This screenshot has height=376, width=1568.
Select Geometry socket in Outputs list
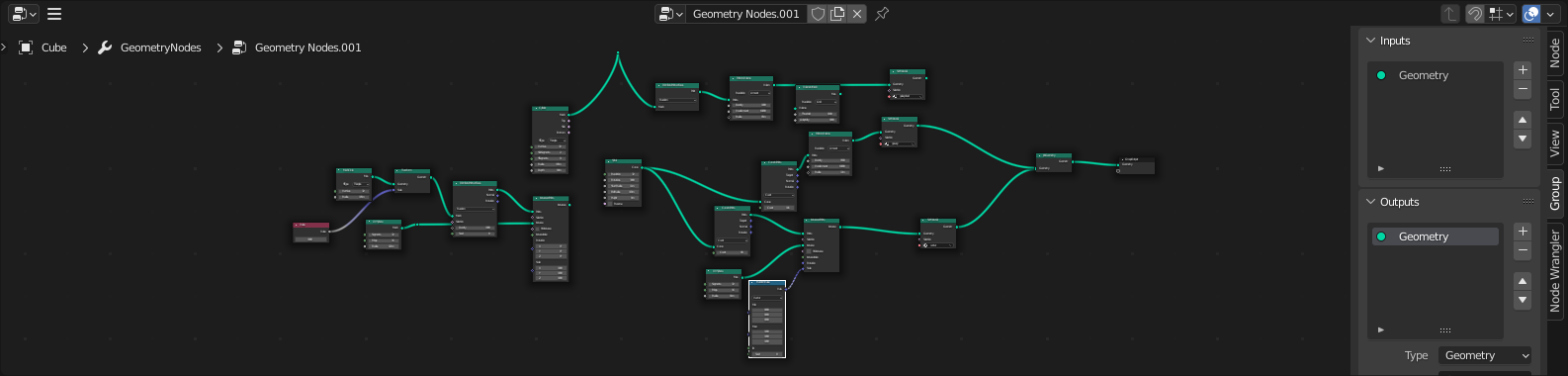tap(1436, 236)
